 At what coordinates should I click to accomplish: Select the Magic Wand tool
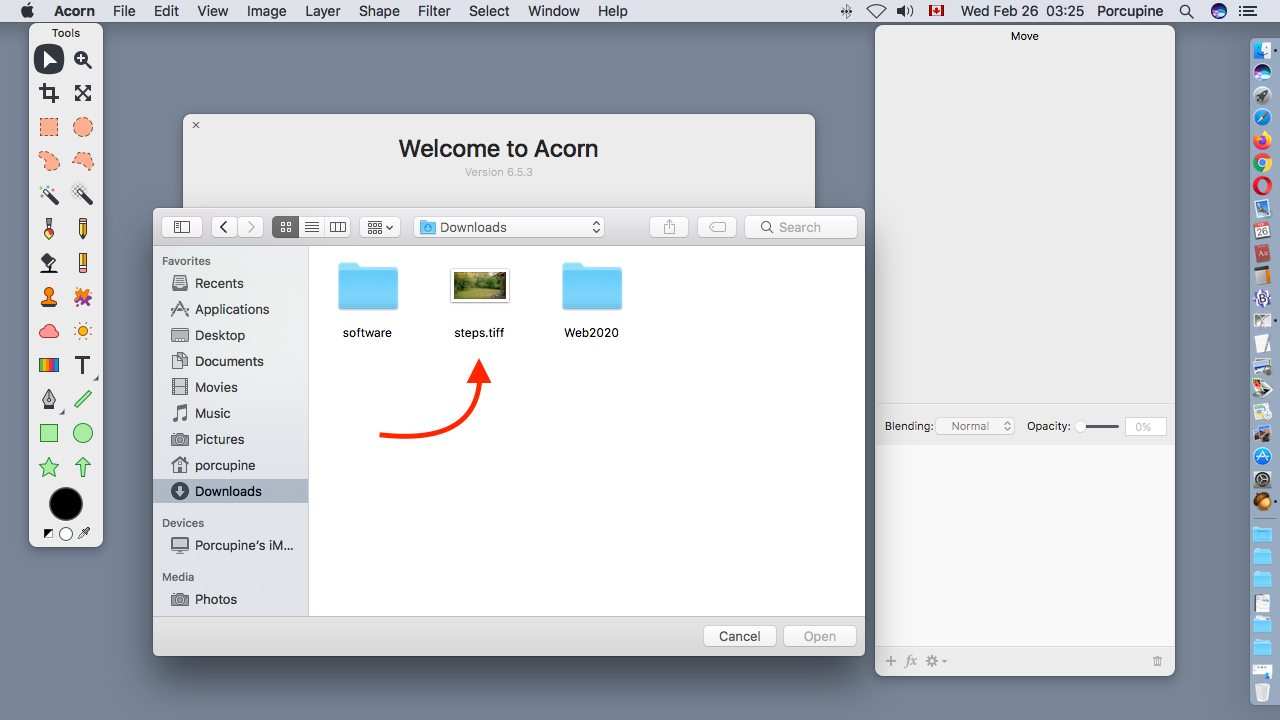[49, 195]
